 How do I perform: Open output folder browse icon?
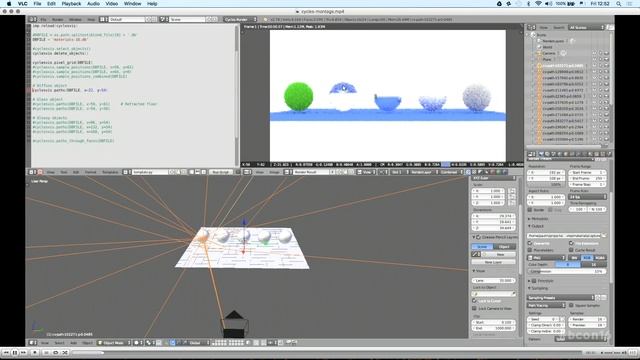[x=604, y=236]
